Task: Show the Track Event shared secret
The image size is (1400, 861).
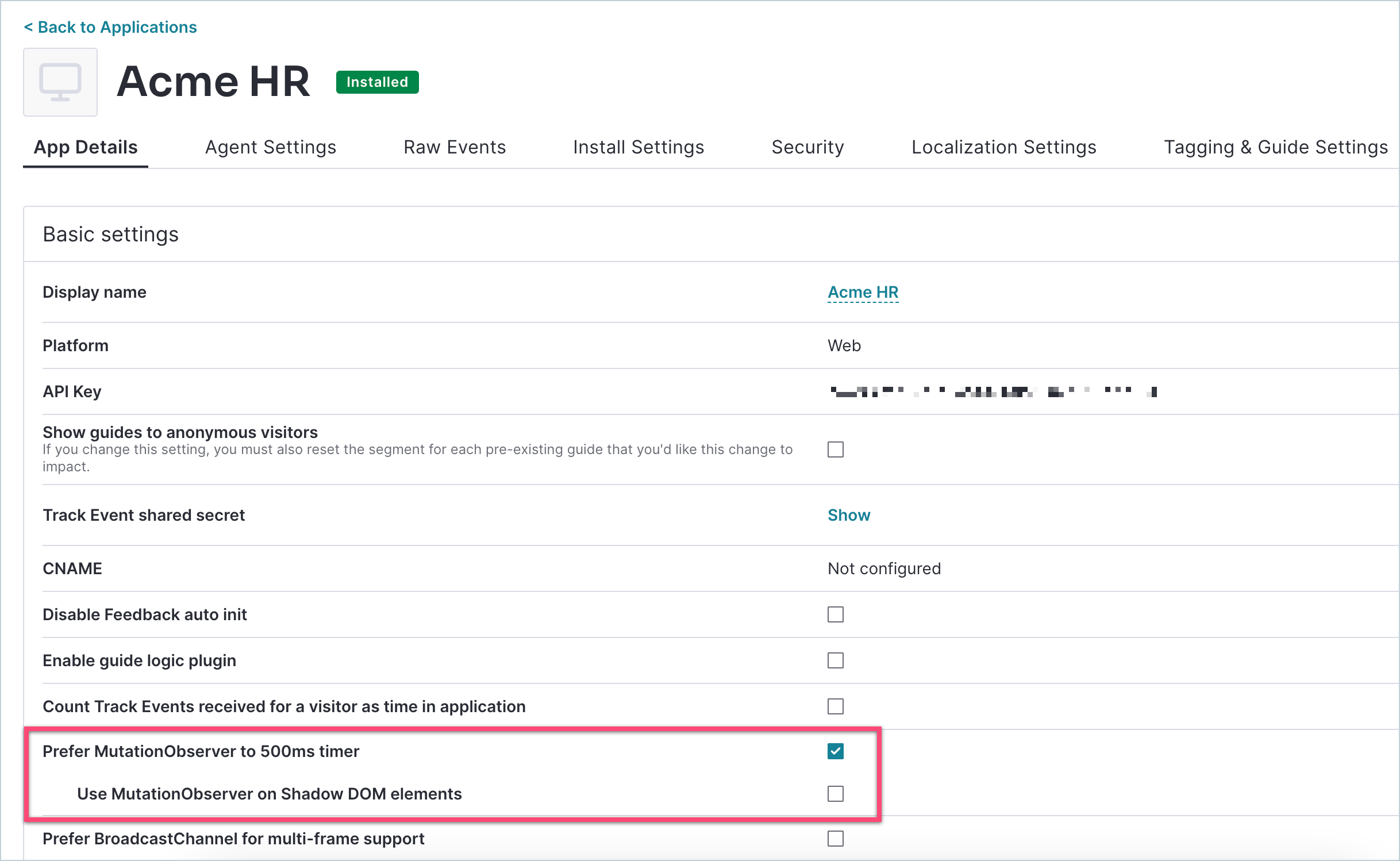Action: 849,515
